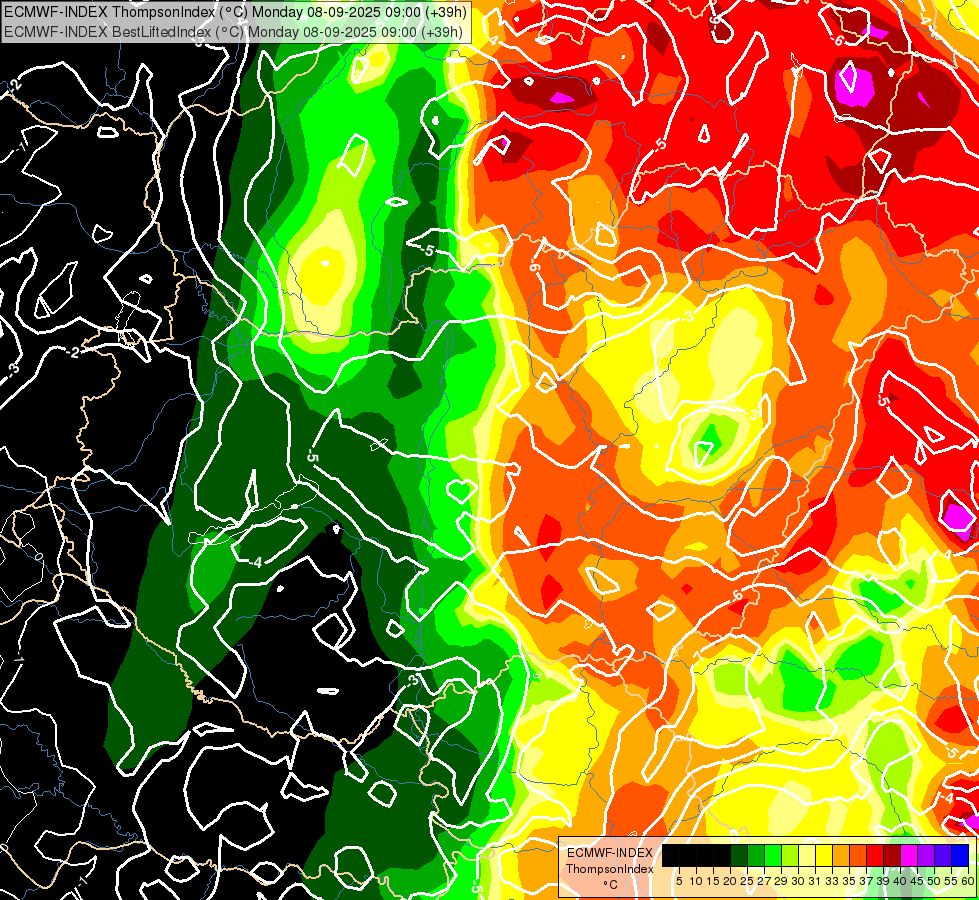Click the legend tick label 45
The width and height of the screenshot is (979, 900).
point(917,881)
